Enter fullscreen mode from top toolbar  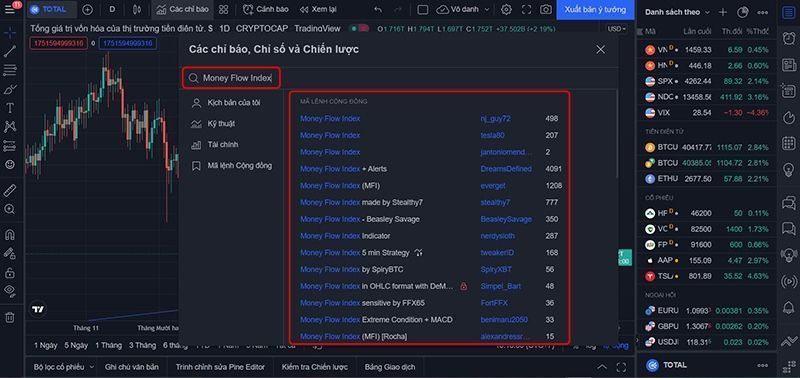[x=526, y=10]
